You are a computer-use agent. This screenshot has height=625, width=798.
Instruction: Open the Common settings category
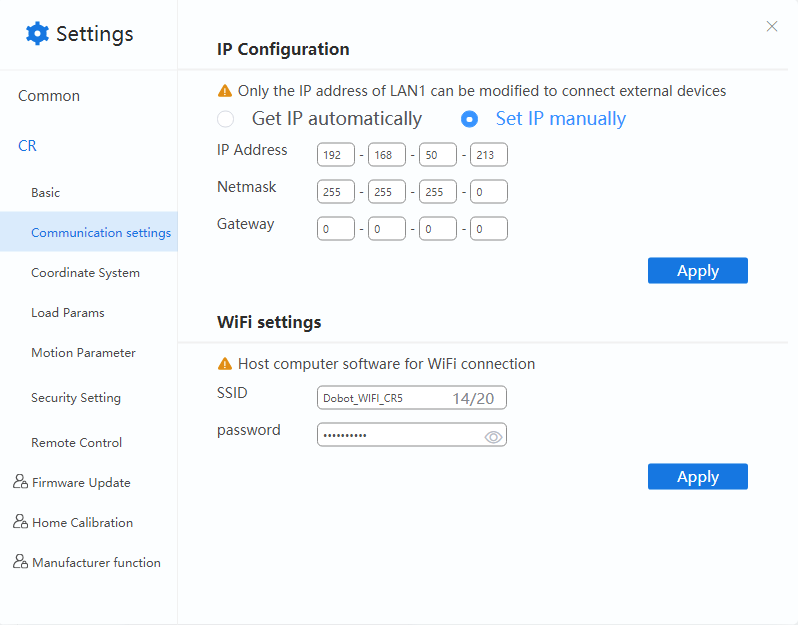[49, 96]
